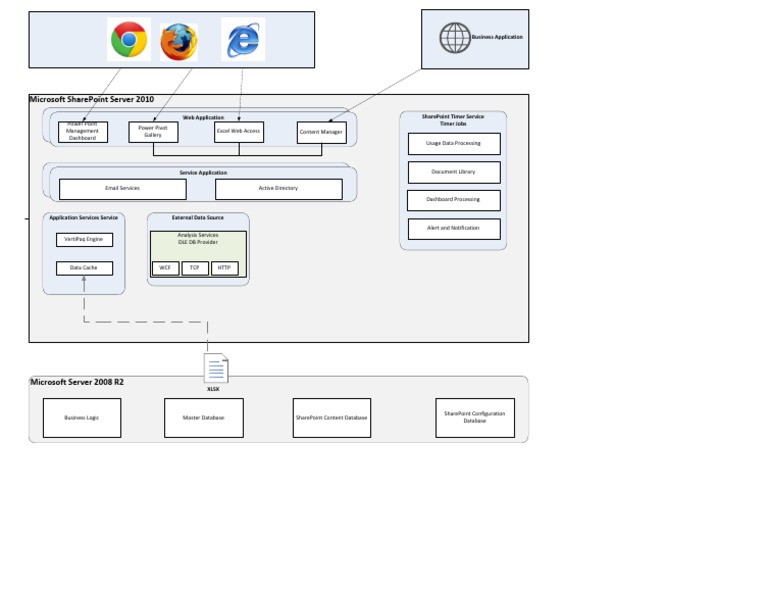Click the SharePoint Timer Service heading
This screenshot has height=590, width=768.
(453, 117)
